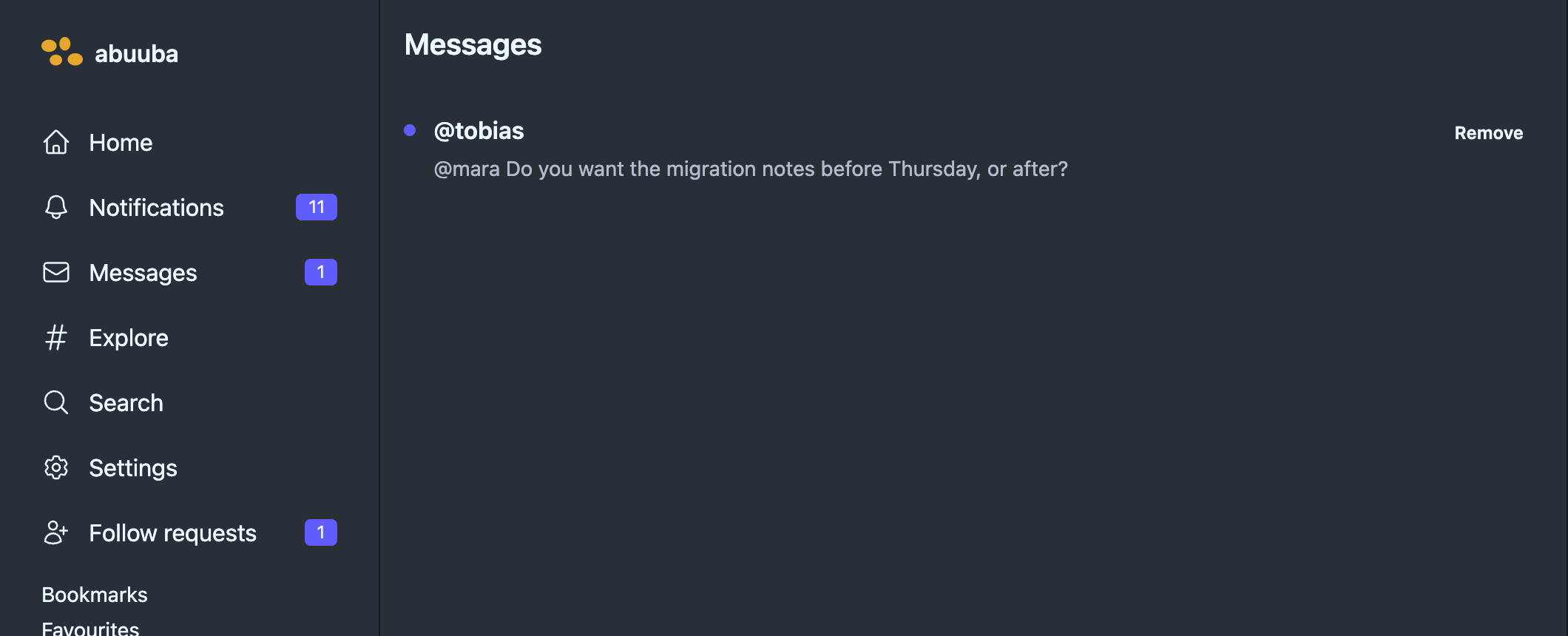The height and width of the screenshot is (636, 1568).
Task: Click the unread dot beside @tobias
Action: (x=410, y=130)
